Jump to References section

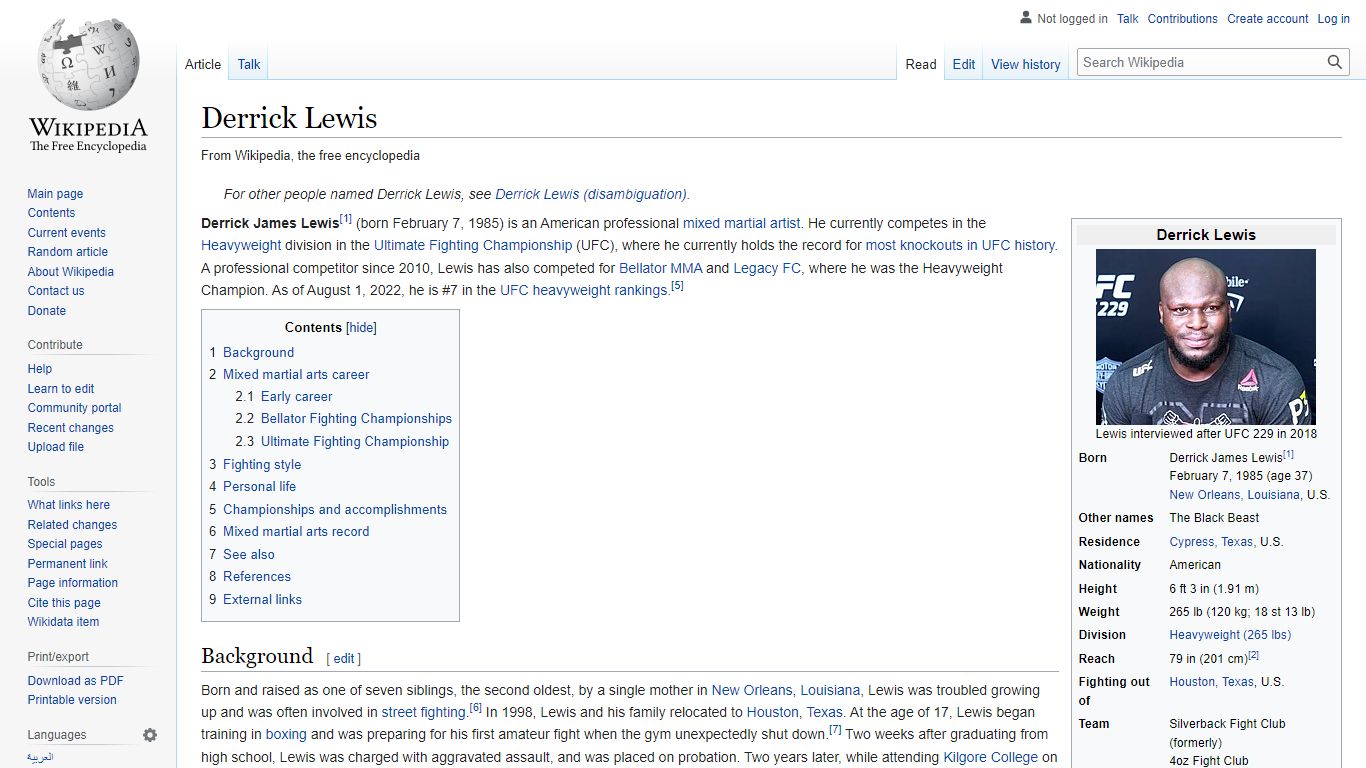257,576
